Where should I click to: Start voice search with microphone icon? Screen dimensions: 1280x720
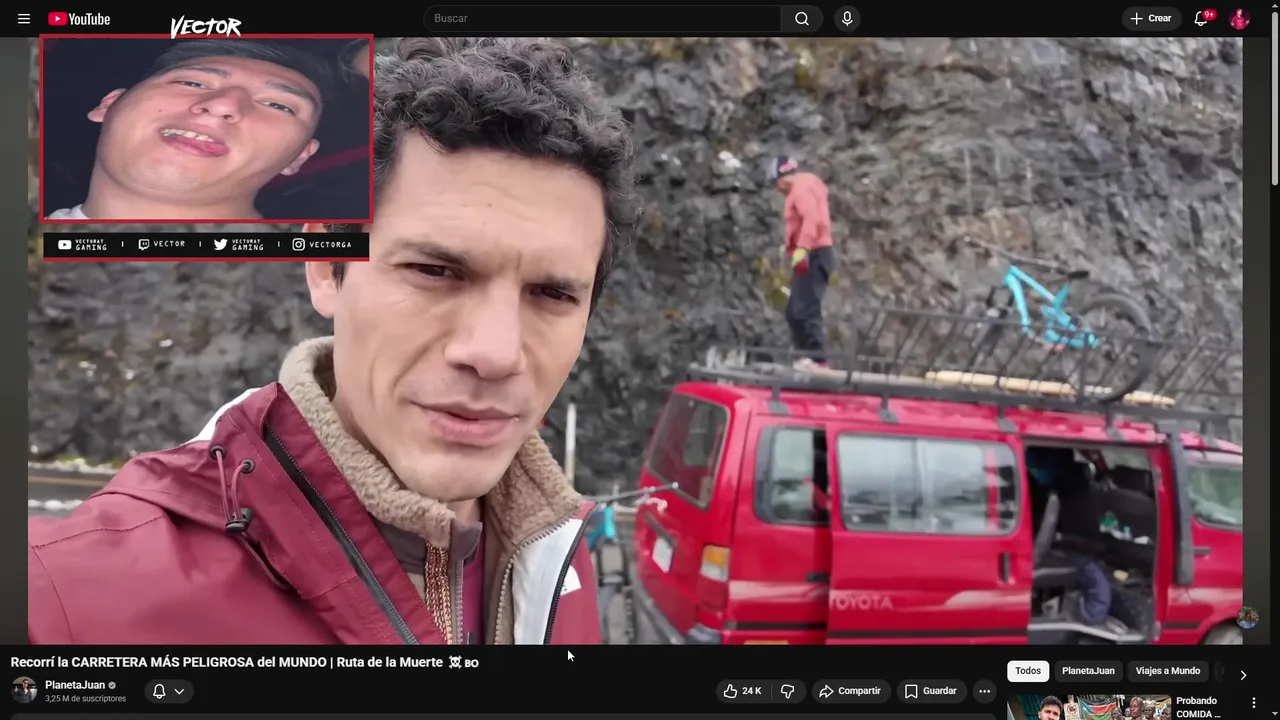pyautogui.click(x=847, y=19)
